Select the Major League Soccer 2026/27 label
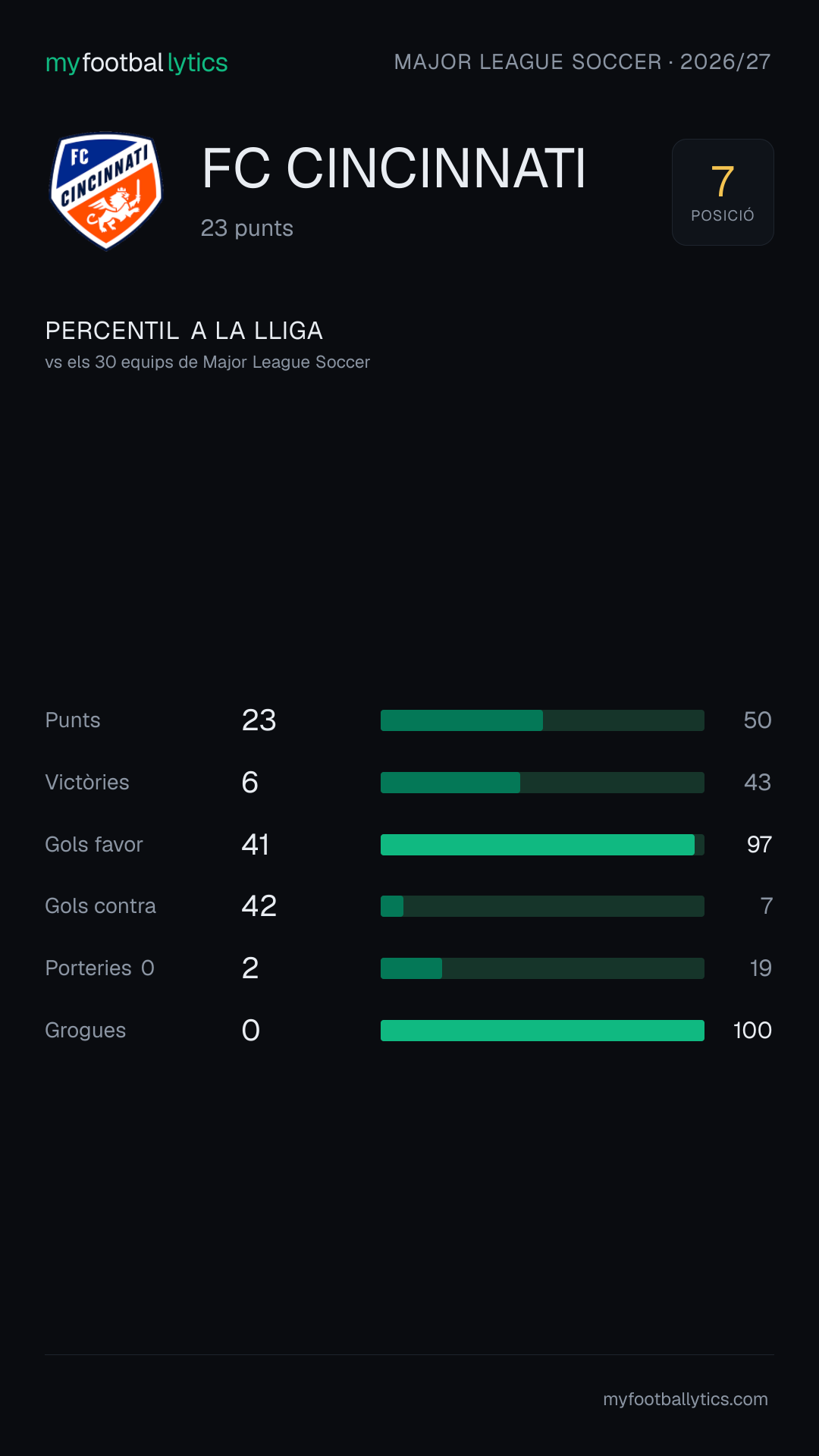 point(582,61)
